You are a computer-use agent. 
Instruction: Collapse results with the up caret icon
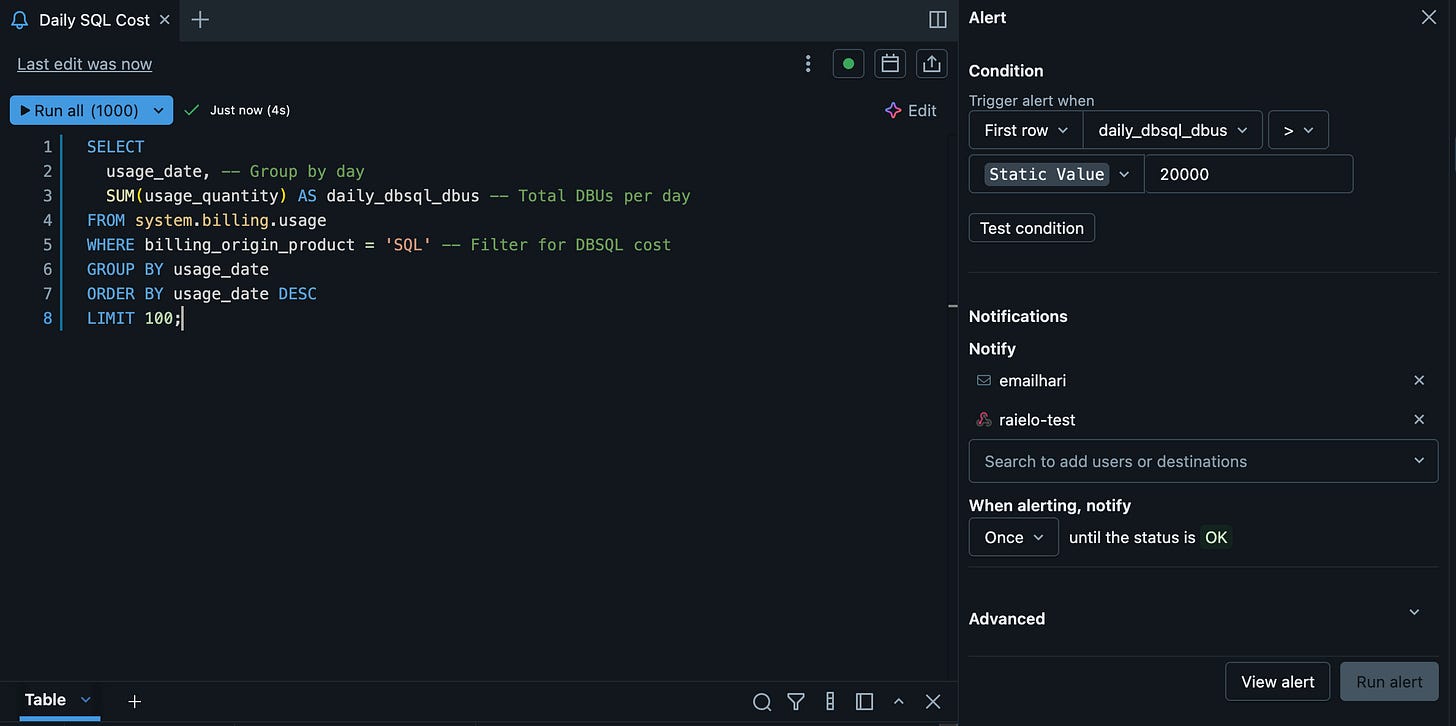tap(898, 702)
